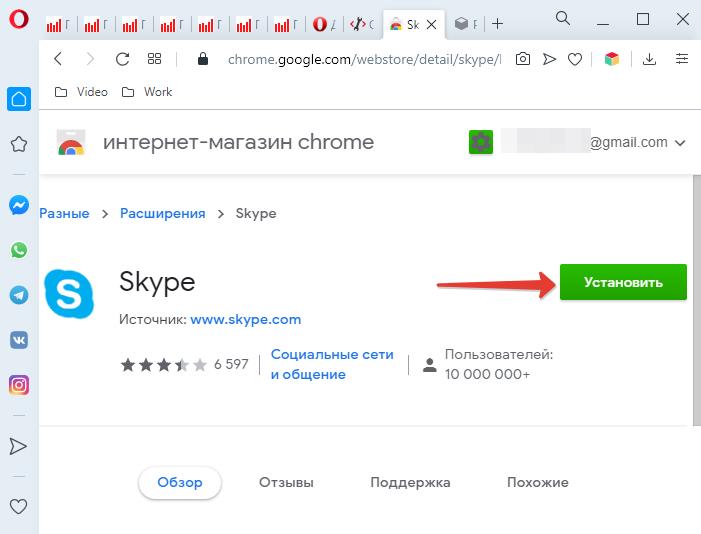Click the 10 000 000+ users count
Screen dimensions: 701x534
click(x=487, y=374)
